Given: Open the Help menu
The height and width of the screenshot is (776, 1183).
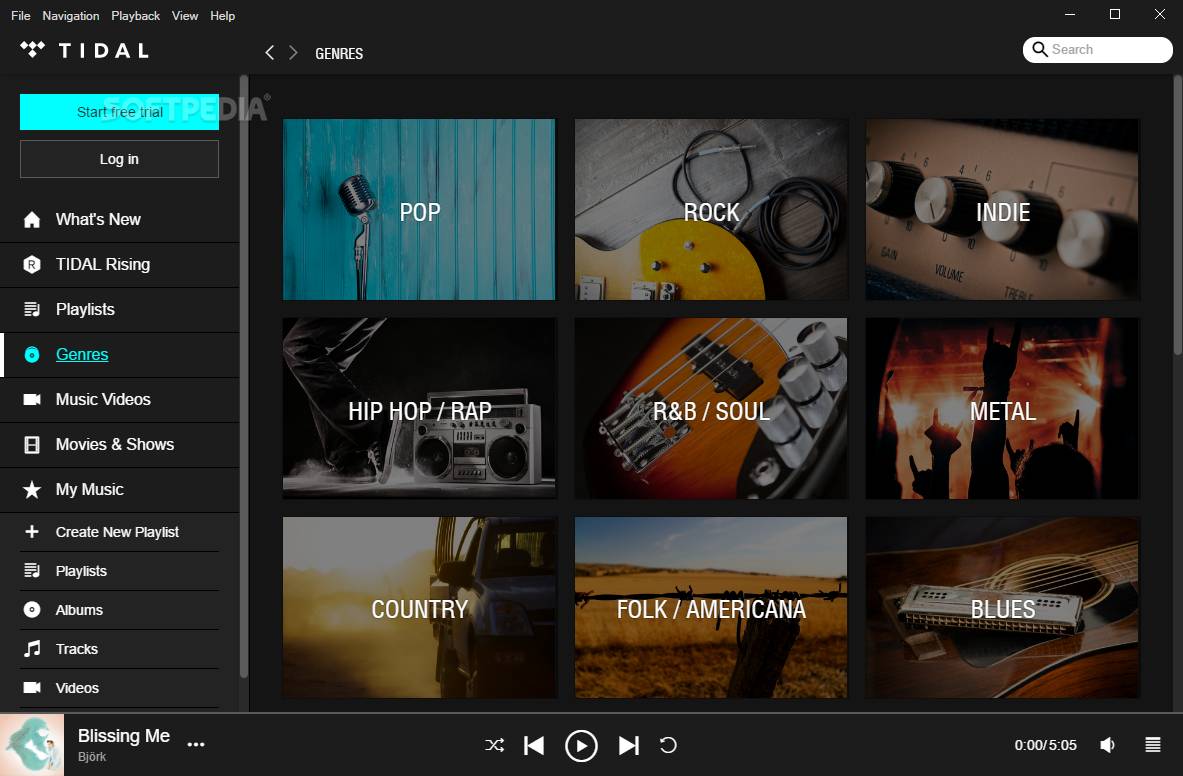Looking at the screenshot, I should click(223, 15).
